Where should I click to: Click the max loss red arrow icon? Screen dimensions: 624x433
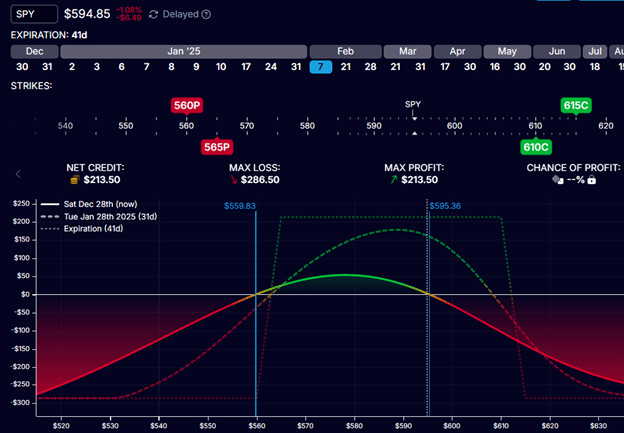tap(234, 180)
